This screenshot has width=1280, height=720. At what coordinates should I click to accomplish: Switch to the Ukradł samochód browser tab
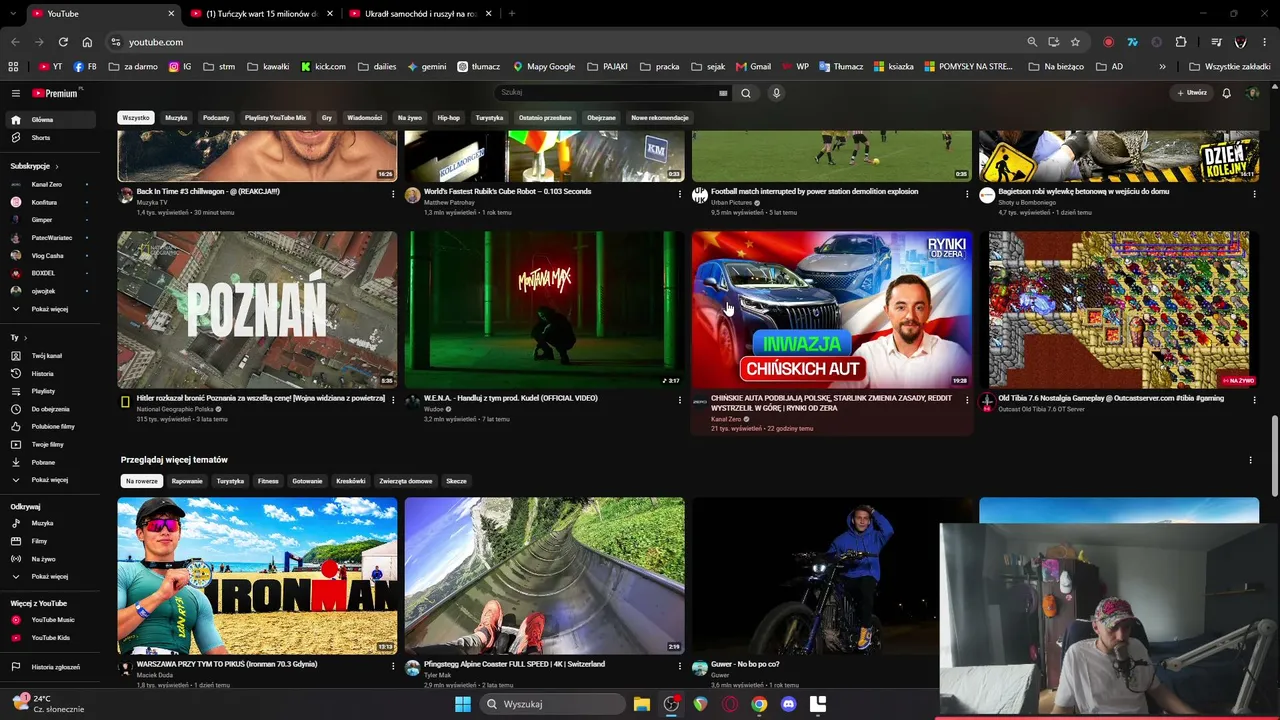pyautogui.click(x=421, y=14)
